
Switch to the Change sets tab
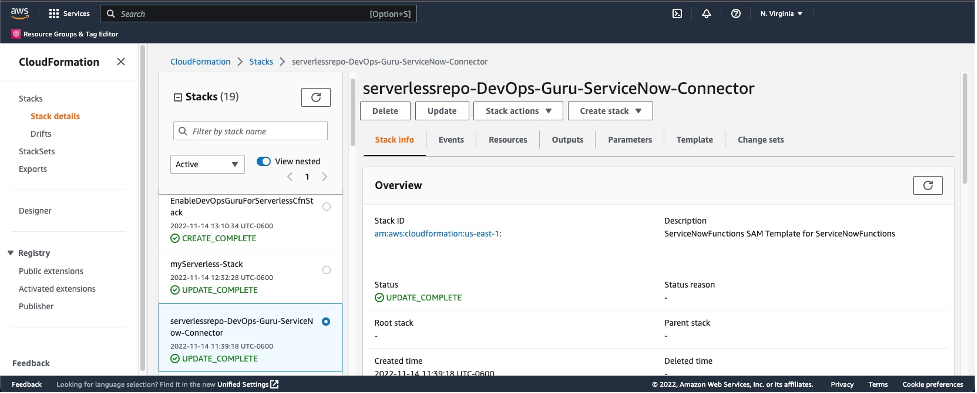[761, 140]
